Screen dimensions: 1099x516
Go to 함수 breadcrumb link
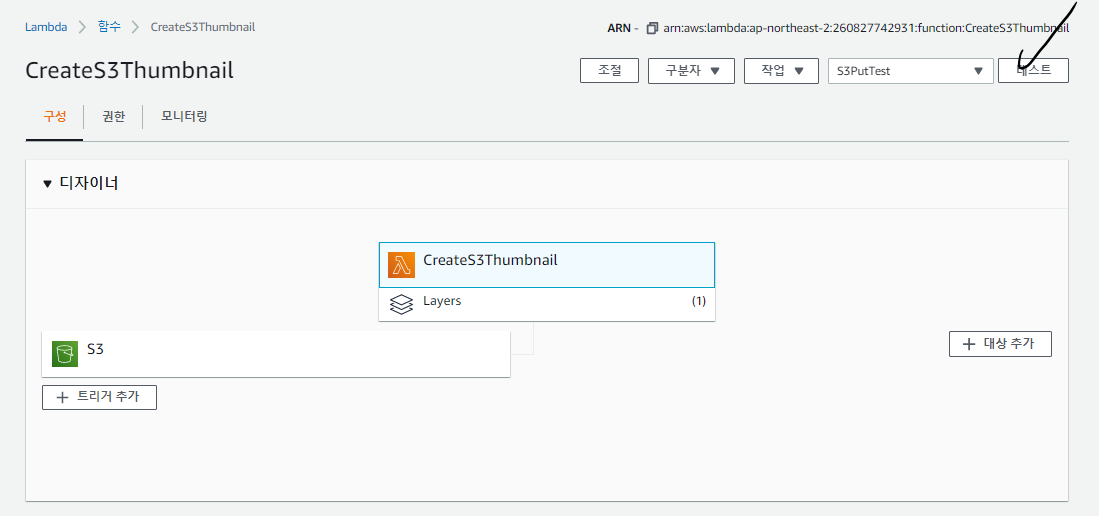tap(109, 27)
